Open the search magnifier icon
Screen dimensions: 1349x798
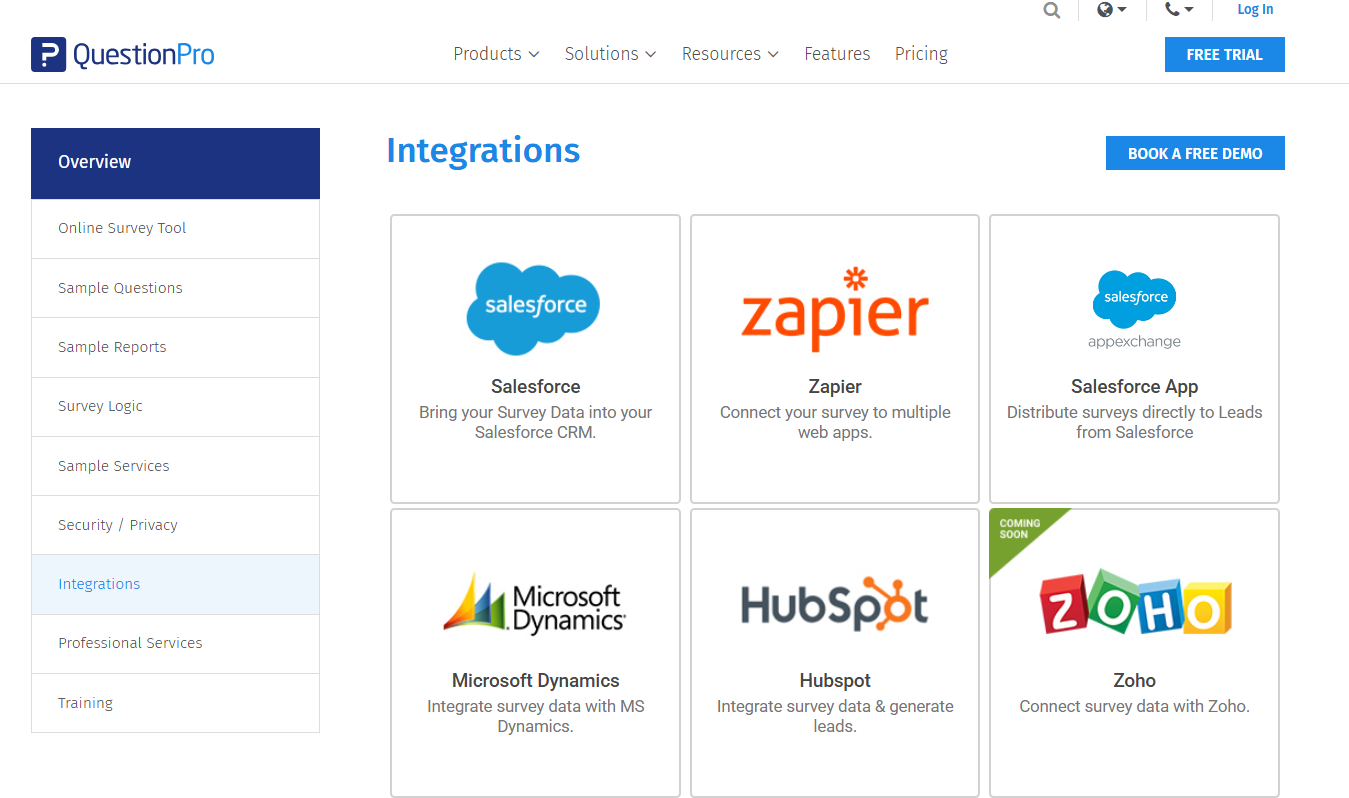click(x=1051, y=10)
